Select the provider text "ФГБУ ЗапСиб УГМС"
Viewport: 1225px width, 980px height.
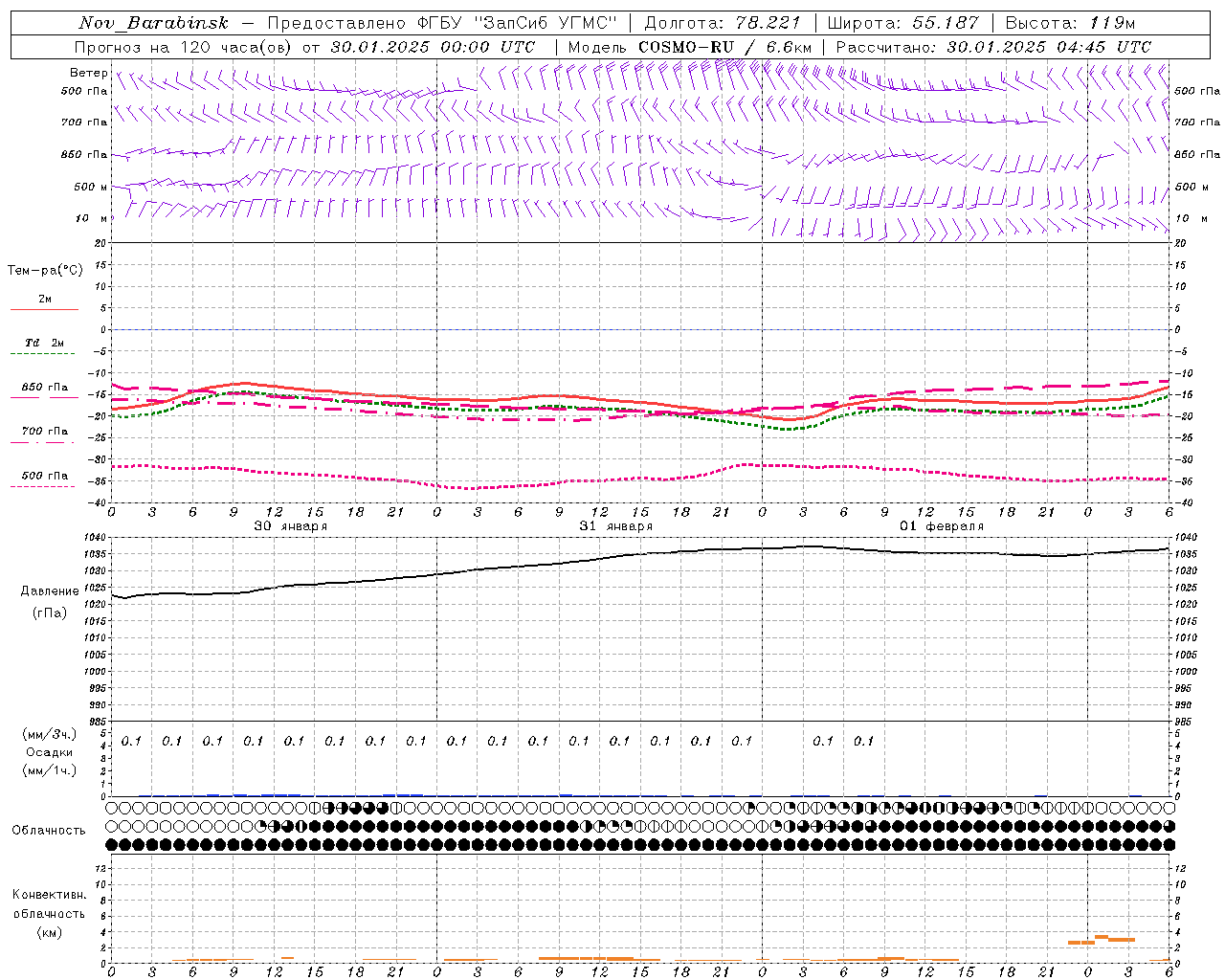(x=518, y=23)
